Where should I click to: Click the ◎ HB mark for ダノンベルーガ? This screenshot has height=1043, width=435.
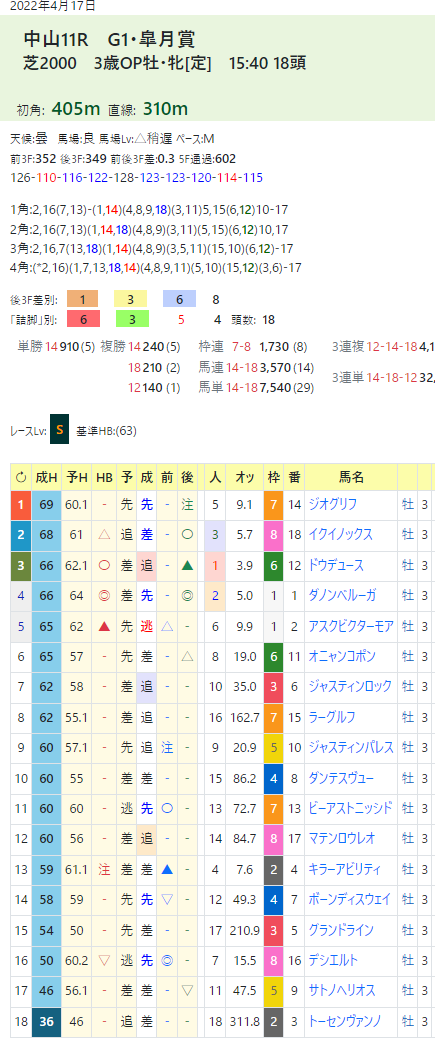click(104, 596)
